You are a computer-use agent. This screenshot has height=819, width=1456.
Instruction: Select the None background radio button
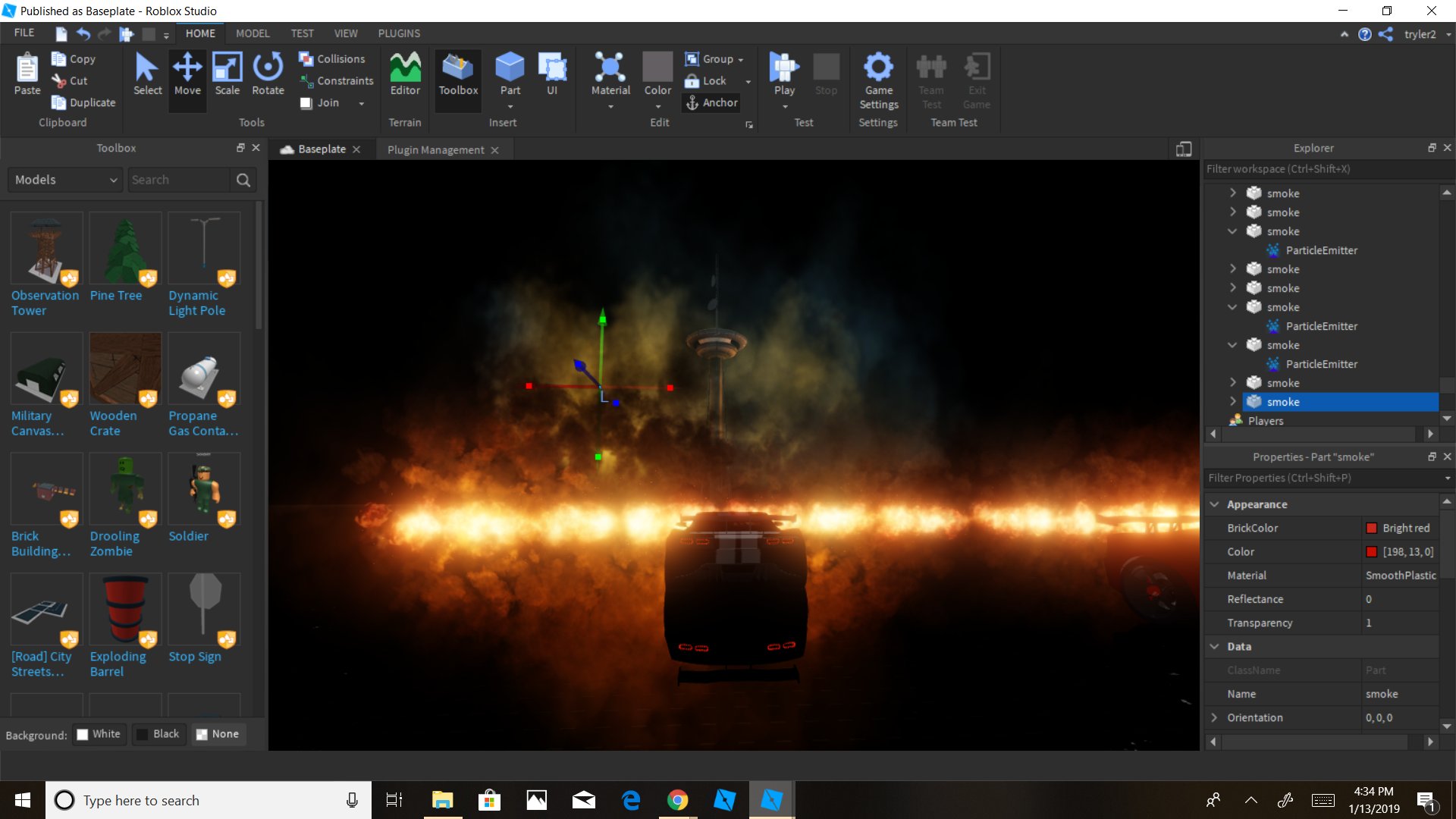click(218, 734)
